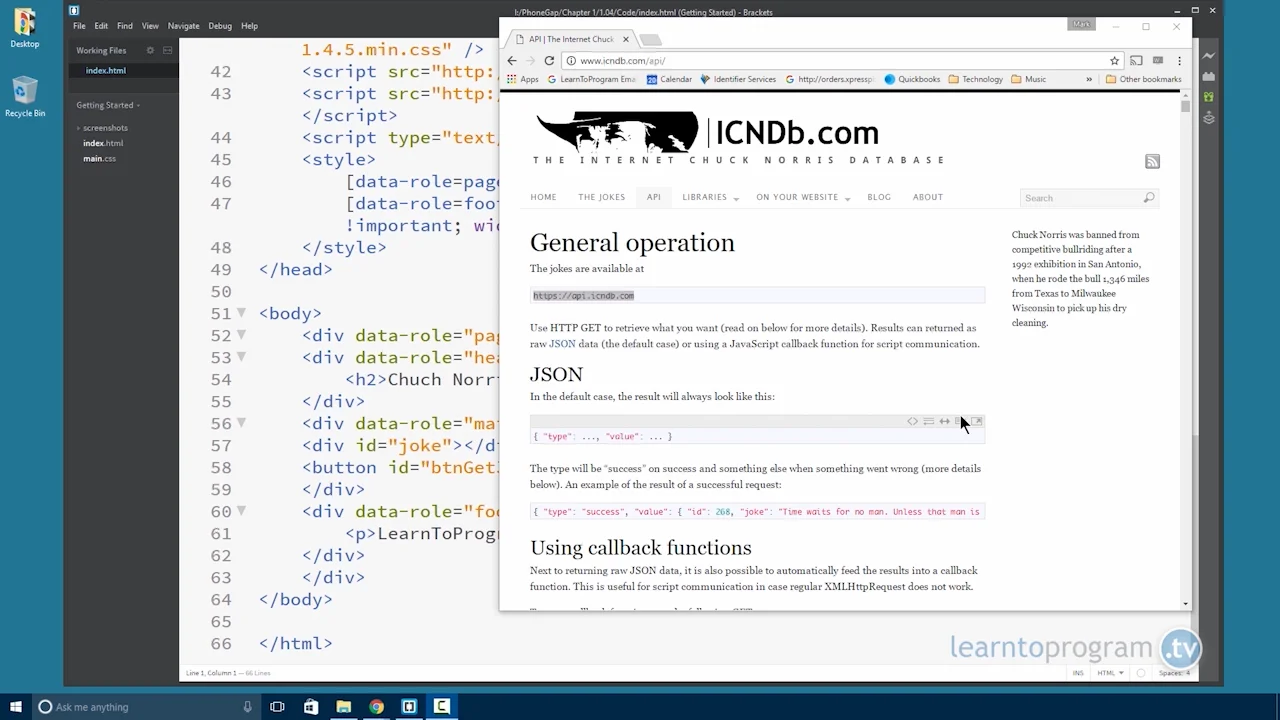Open the File menu in Brackets
The image size is (1280, 720).
point(79,26)
